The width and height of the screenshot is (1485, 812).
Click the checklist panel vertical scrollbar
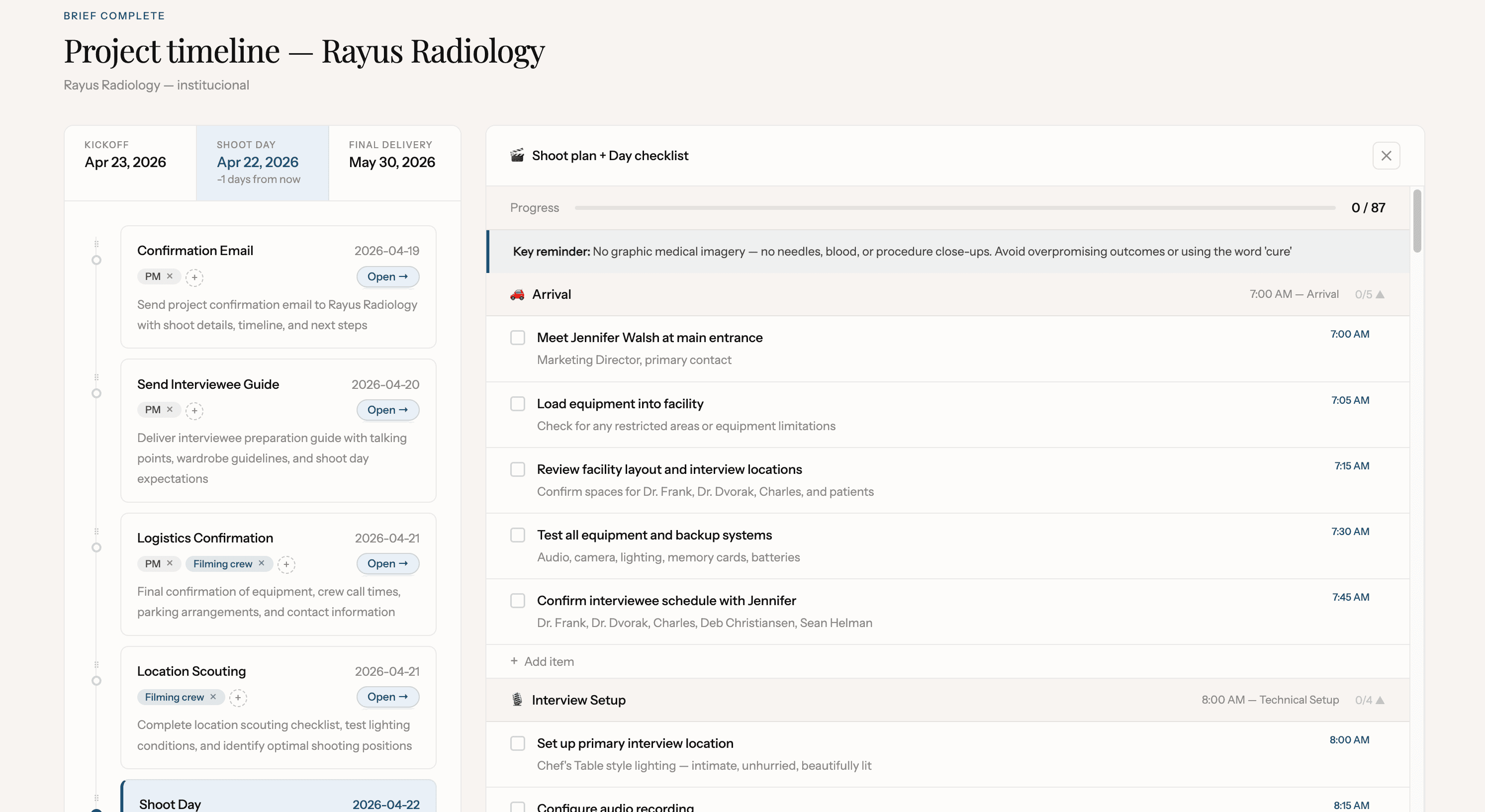tap(1417, 220)
